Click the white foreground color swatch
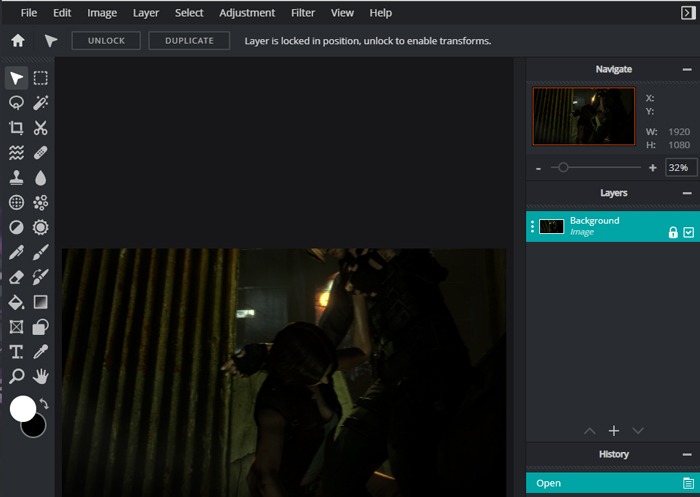This screenshot has width=700, height=497. click(22, 408)
